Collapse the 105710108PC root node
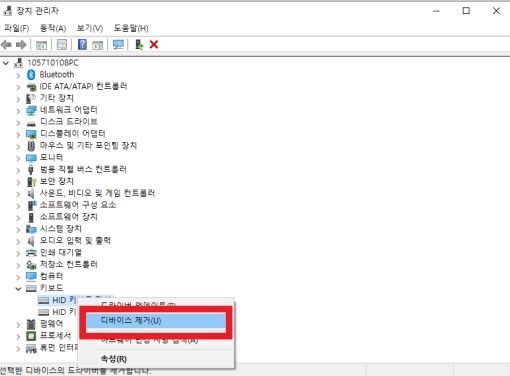510x376 pixels. click(6, 63)
